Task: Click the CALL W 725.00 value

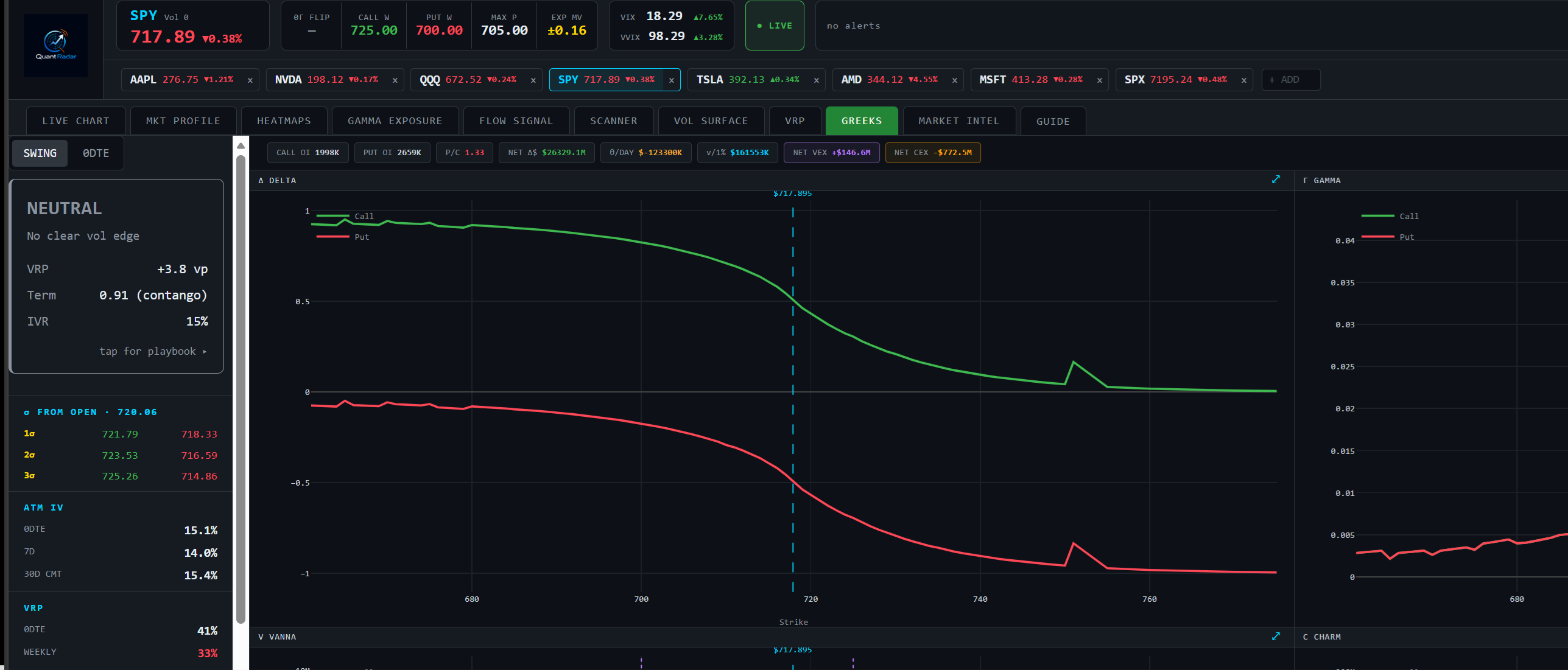Action: point(374,30)
